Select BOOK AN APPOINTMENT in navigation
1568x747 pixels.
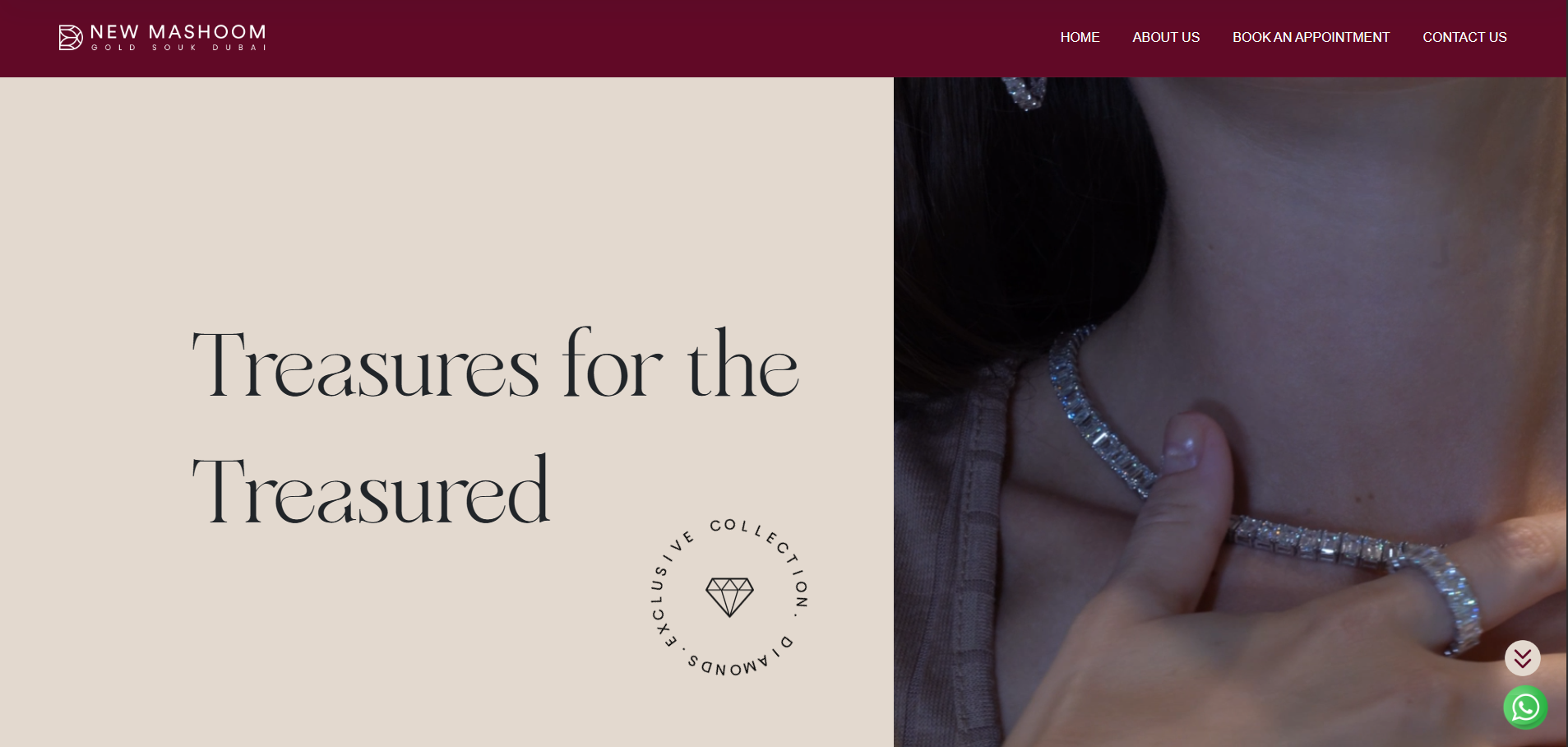tap(1311, 37)
